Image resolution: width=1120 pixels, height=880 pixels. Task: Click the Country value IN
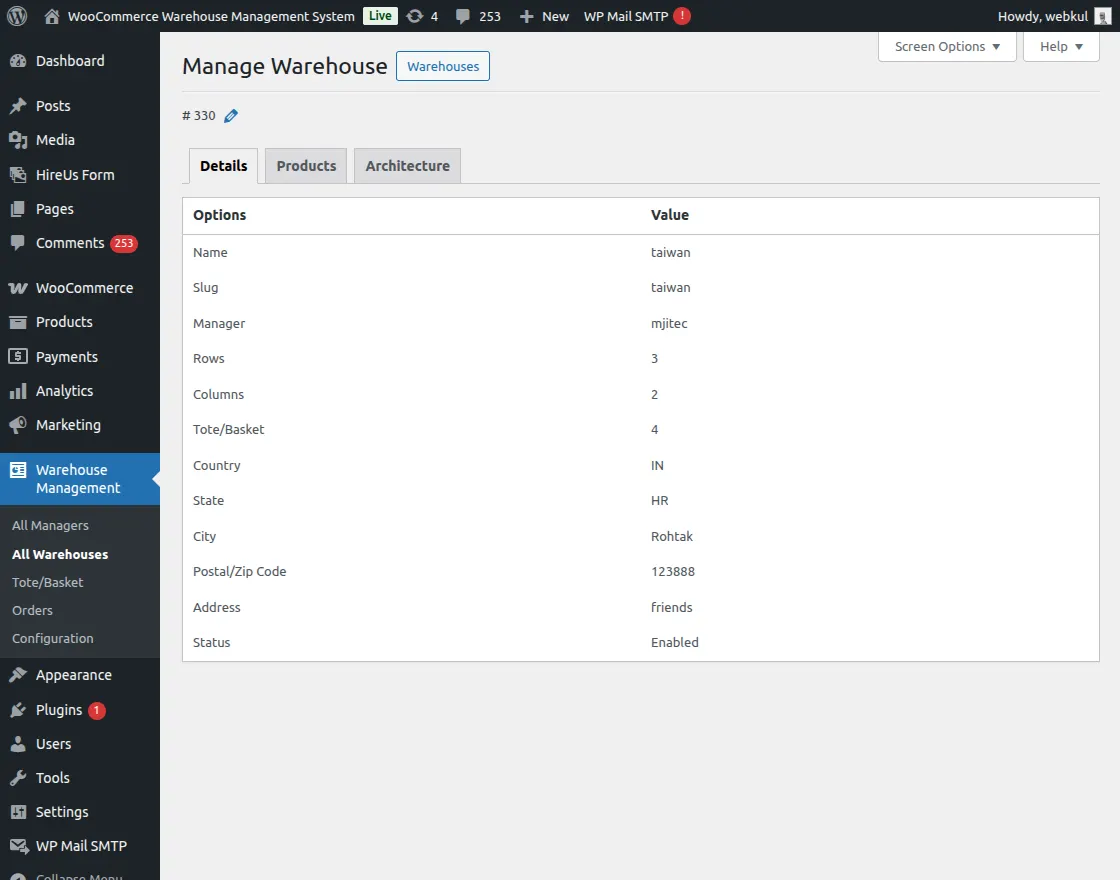657,466
